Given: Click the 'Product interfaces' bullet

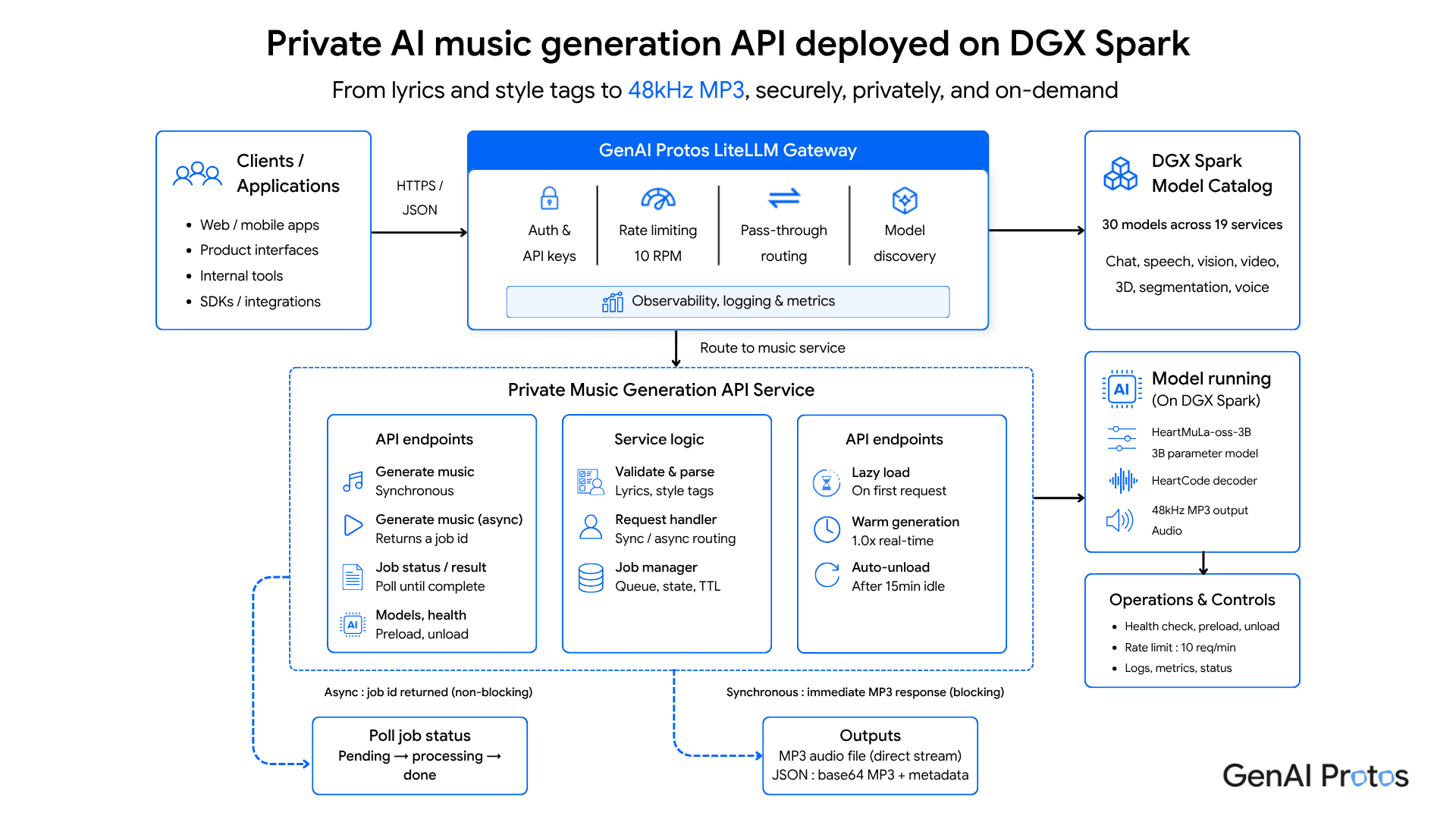Looking at the screenshot, I should point(259,250).
